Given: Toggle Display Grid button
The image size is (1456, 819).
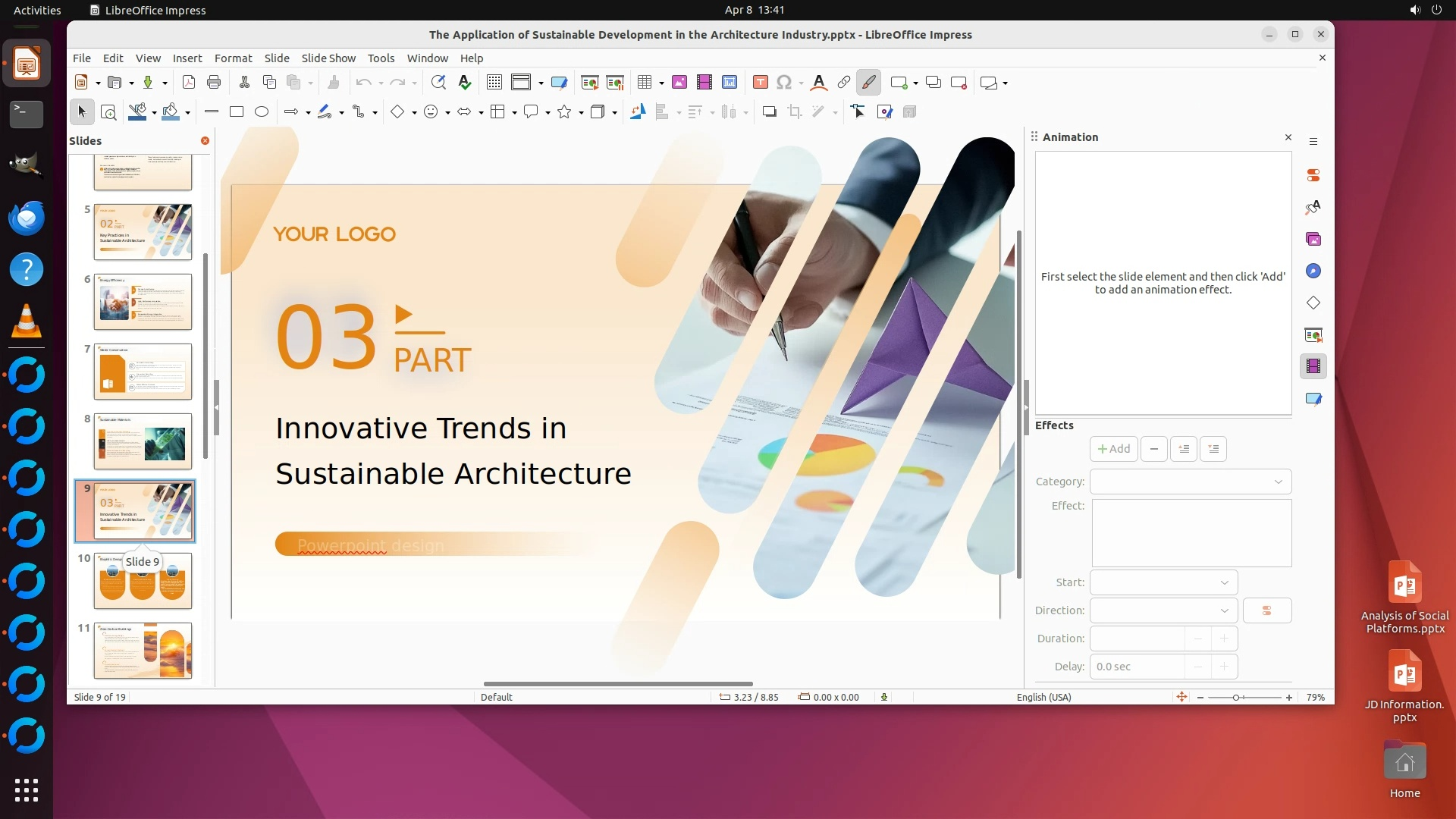Looking at the screenshot, I should tap(494, 83).
